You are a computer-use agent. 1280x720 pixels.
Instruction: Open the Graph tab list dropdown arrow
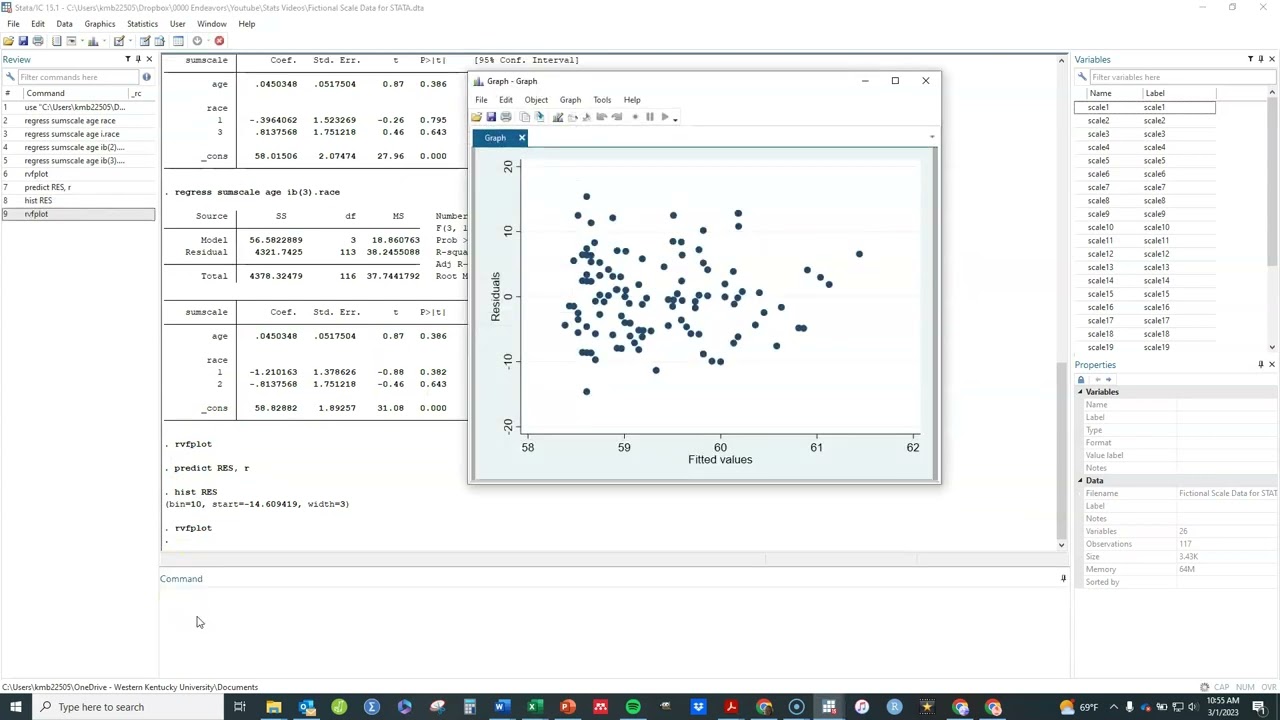tap(932, 138)
